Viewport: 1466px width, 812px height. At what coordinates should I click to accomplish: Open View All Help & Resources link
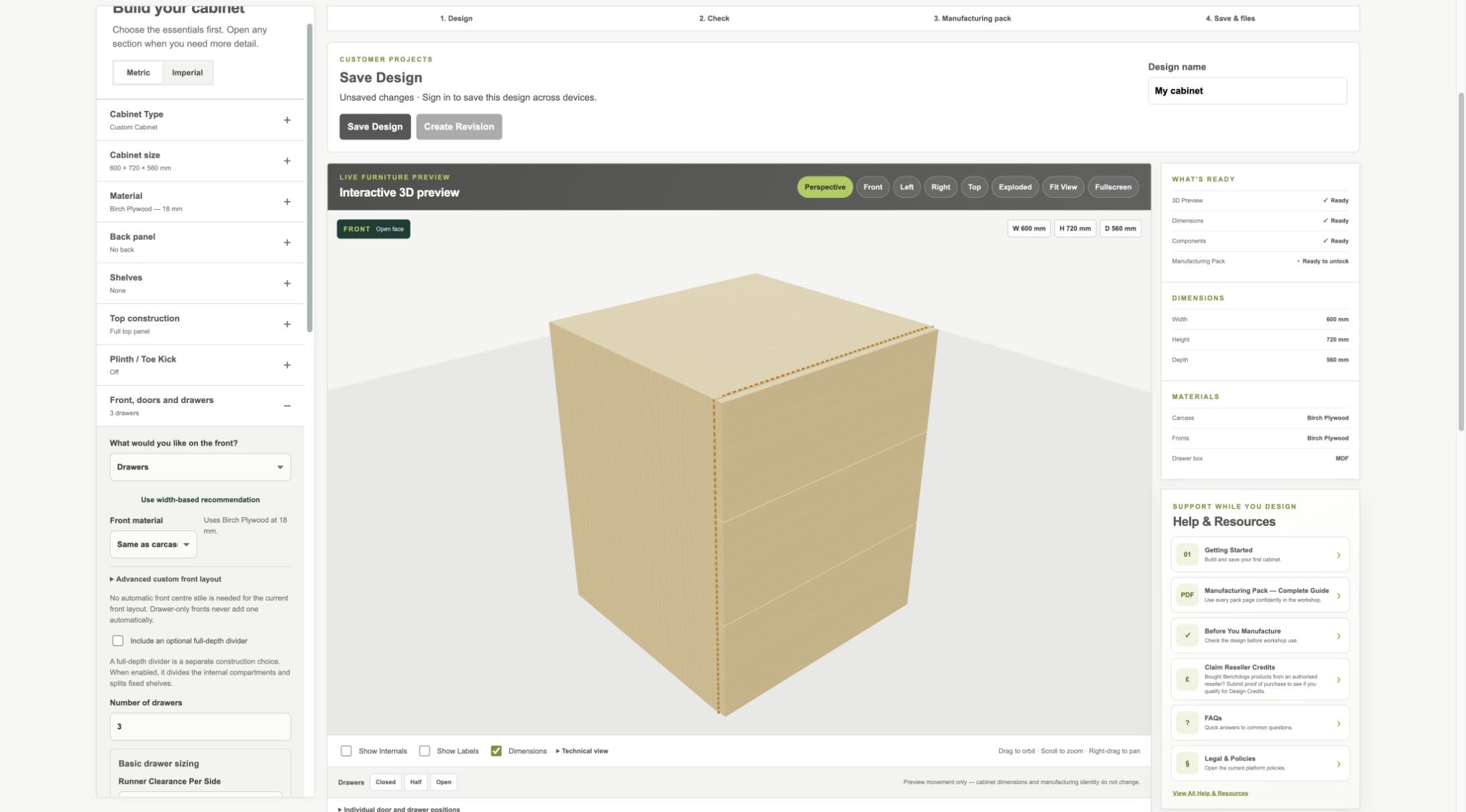pos(1210,793)
